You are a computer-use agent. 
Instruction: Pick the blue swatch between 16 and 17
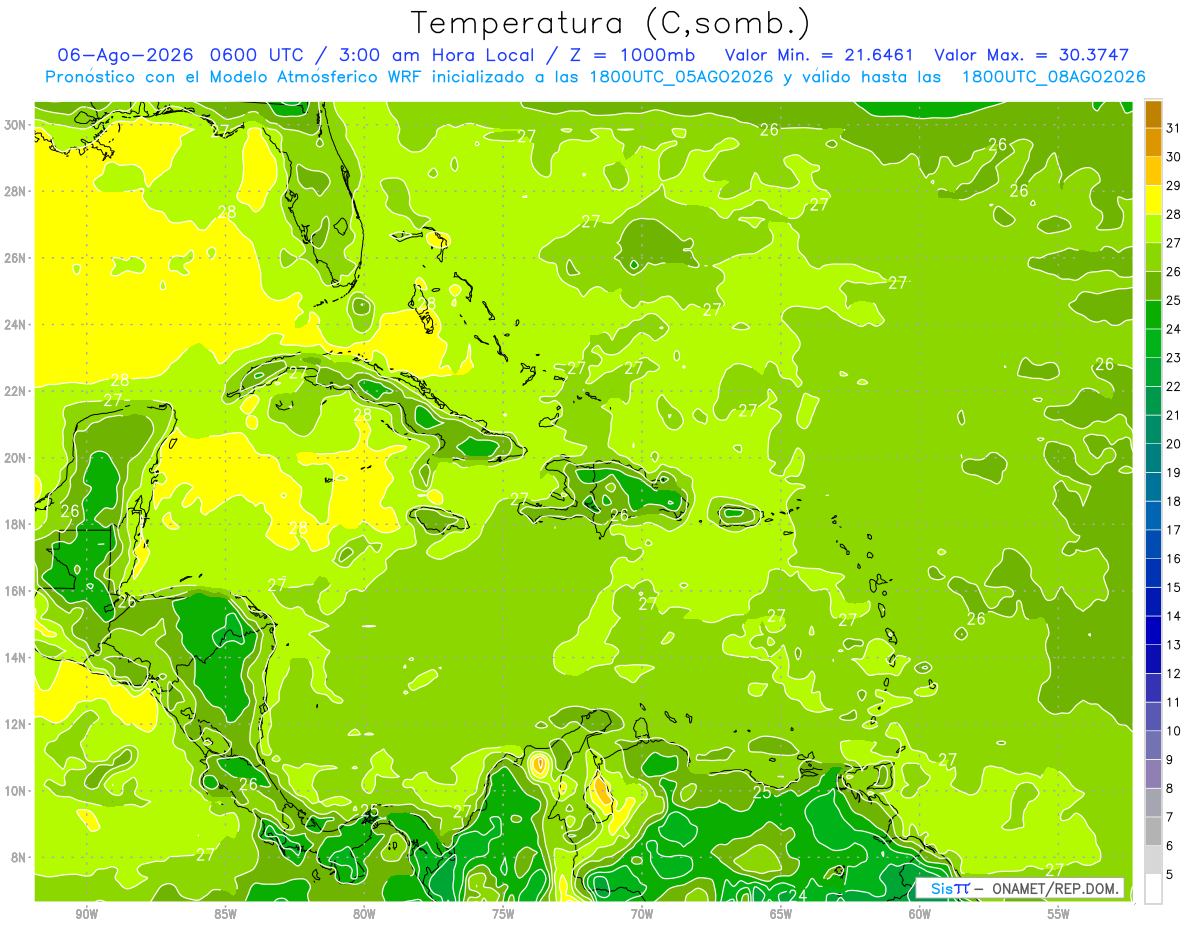click(1153, 544)
